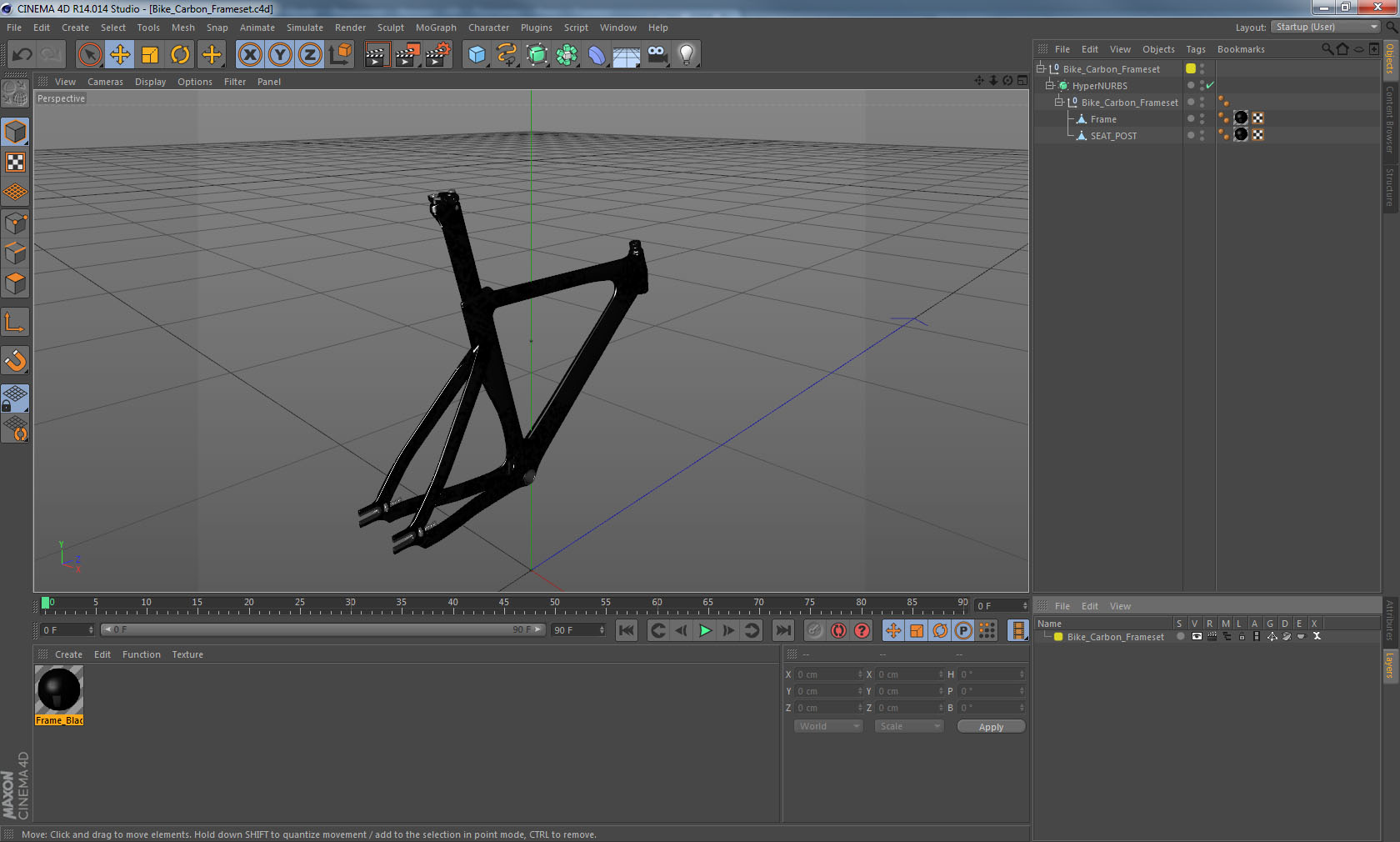
Task: Open the World coordinate dropdown
Action: point(828,726)
